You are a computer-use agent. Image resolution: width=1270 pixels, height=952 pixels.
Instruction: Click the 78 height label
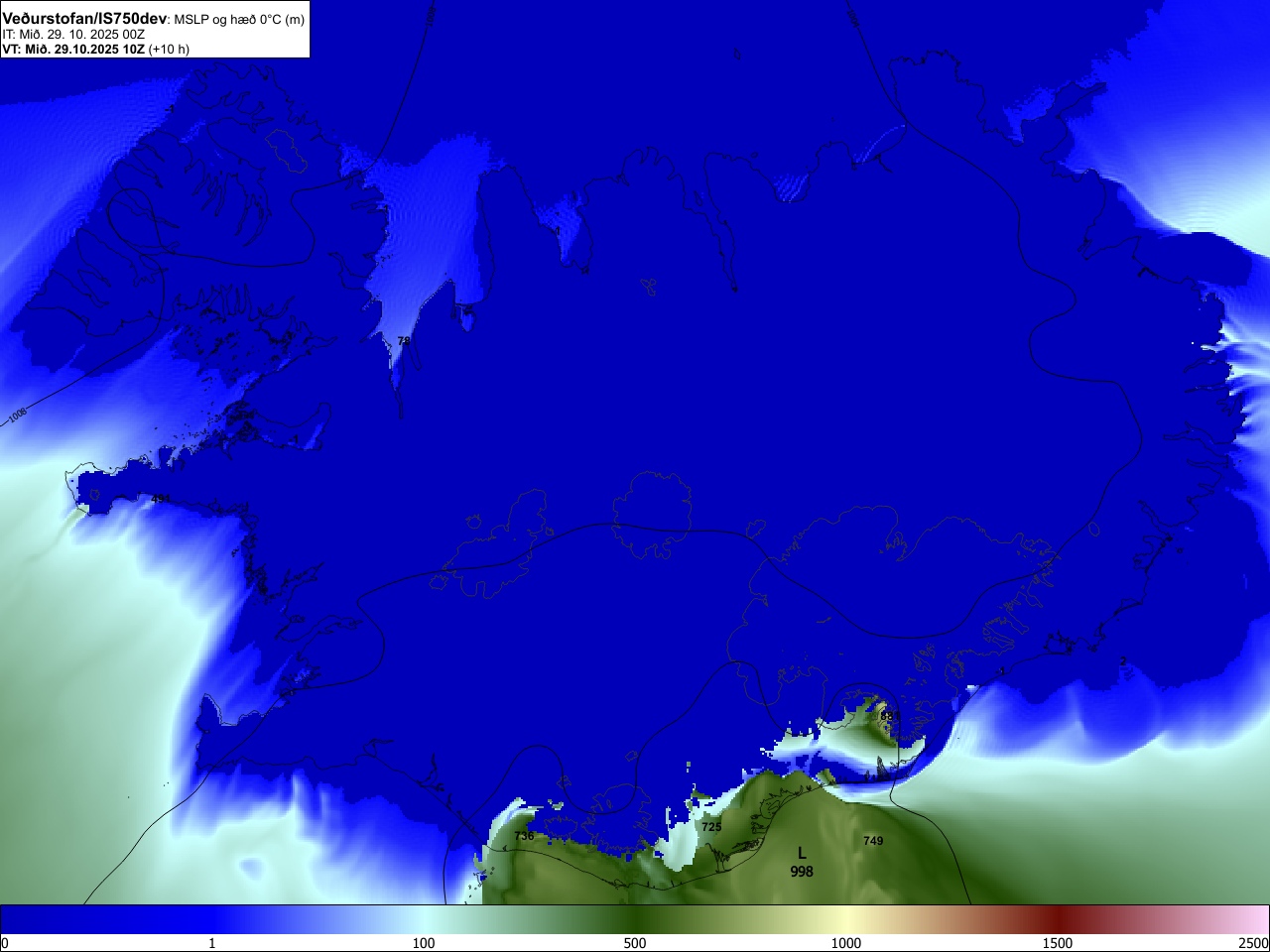(404, 341)
